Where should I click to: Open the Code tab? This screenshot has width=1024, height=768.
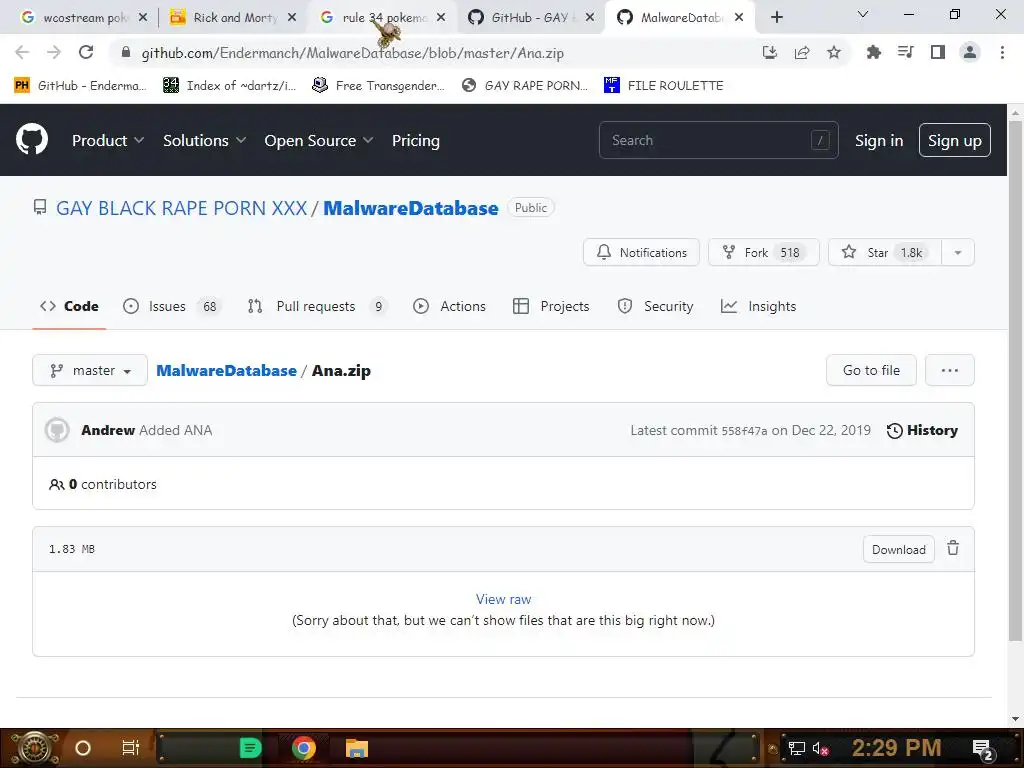pos(69,306)
